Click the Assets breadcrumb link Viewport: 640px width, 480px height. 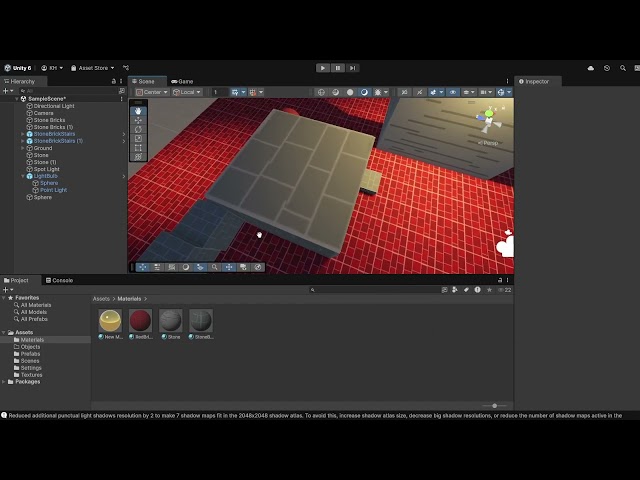[101, 299]
